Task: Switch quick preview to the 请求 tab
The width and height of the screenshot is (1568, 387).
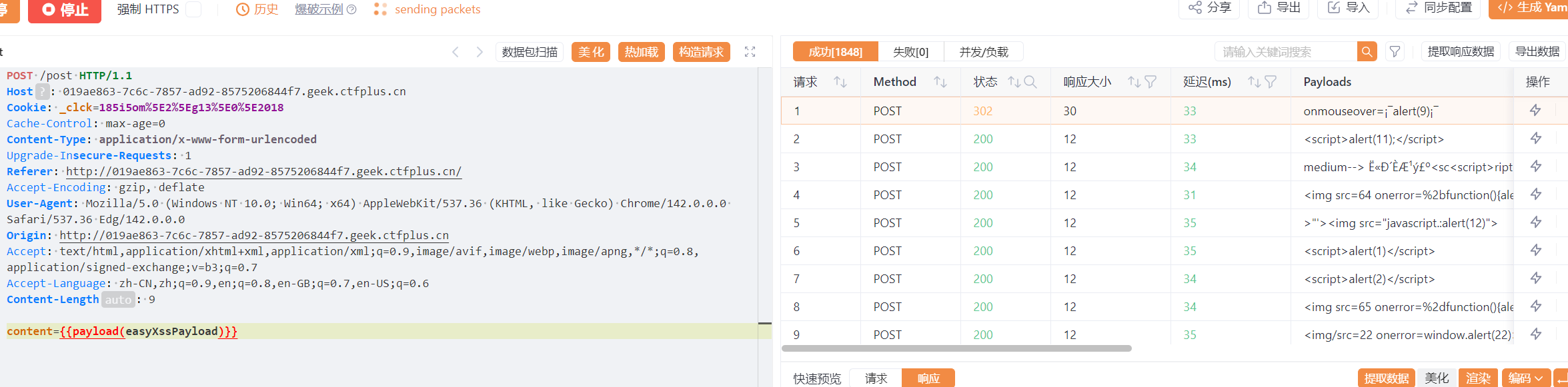Action: click(876, 378)
